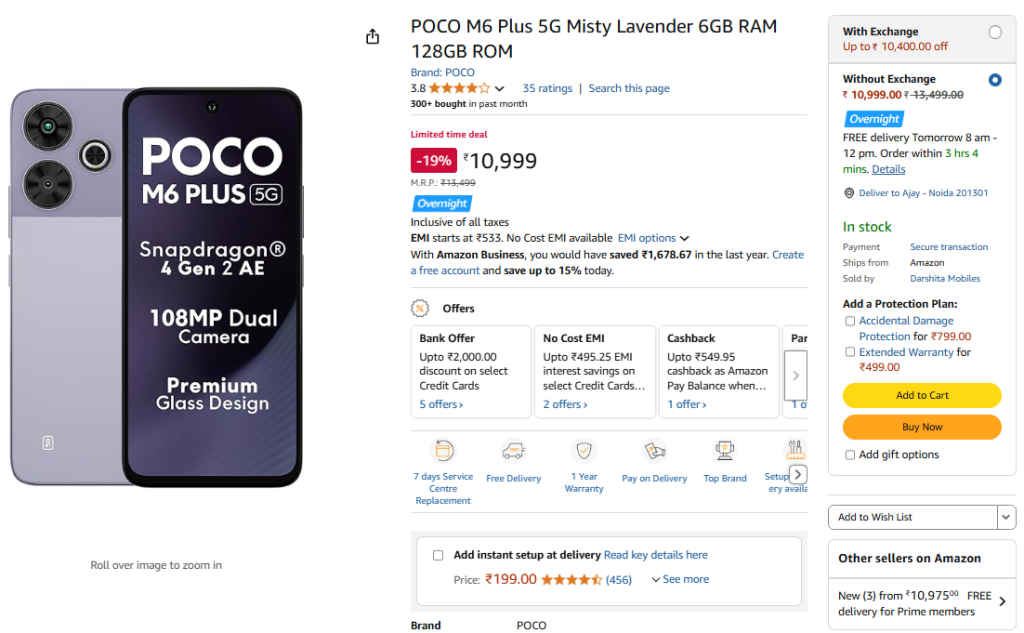Click the Buy Now button
The height and width of the screenshot is (633, 1024).
click(x=921, y=427)
